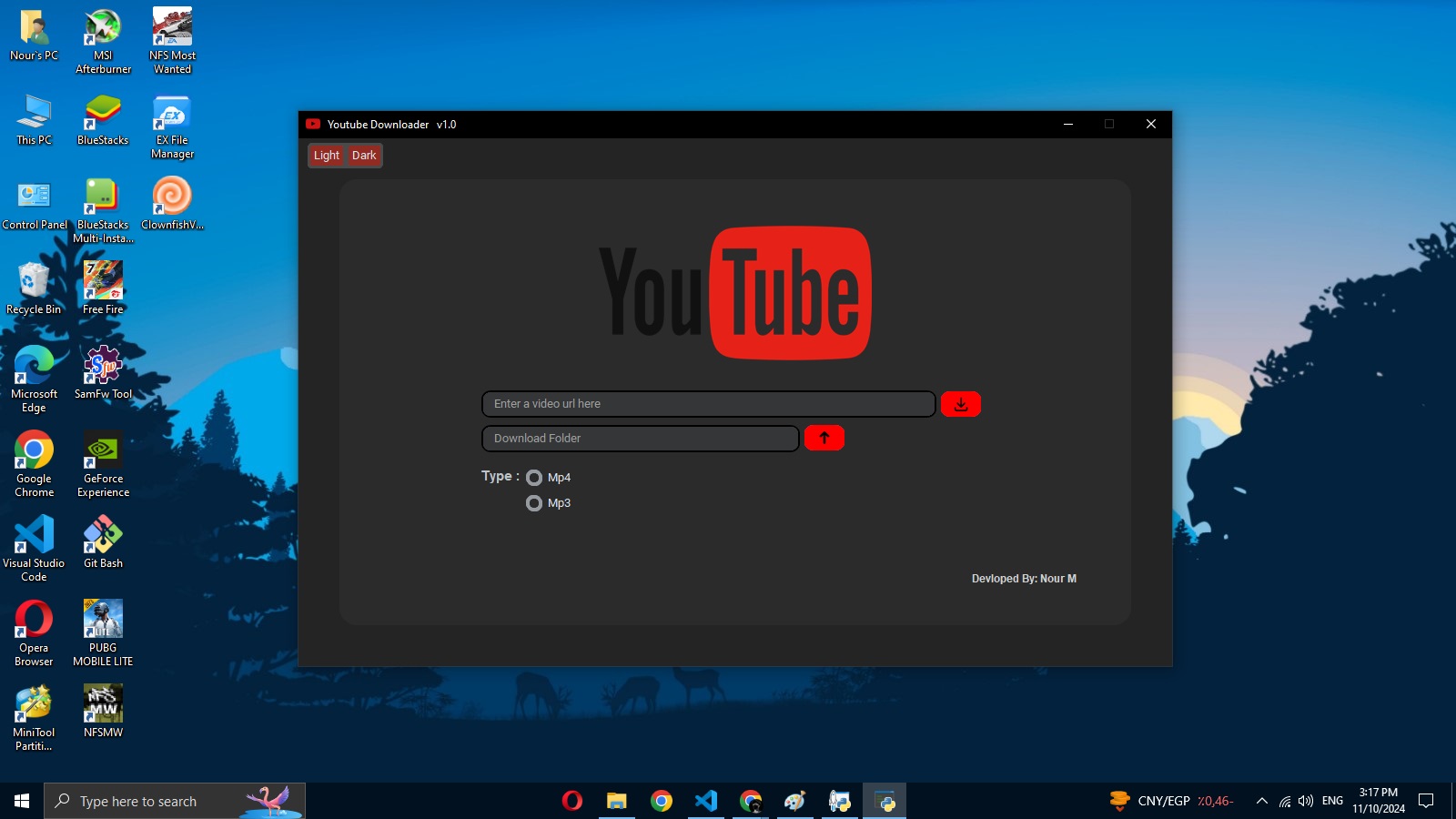Image resolution: width=1456 pixels, height=819 pixels.
Task: Select the Mp3 type radio button
Action: coord(534,503)
